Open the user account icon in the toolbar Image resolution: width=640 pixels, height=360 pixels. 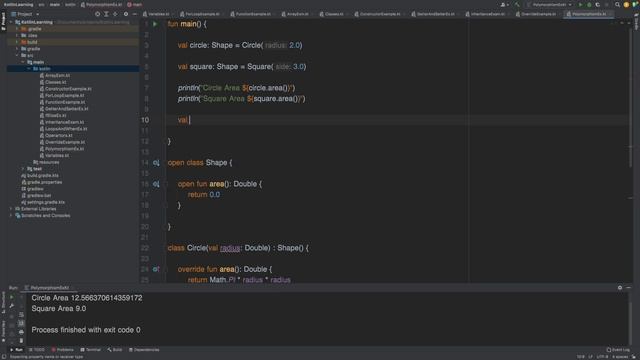tap(504, 4)
